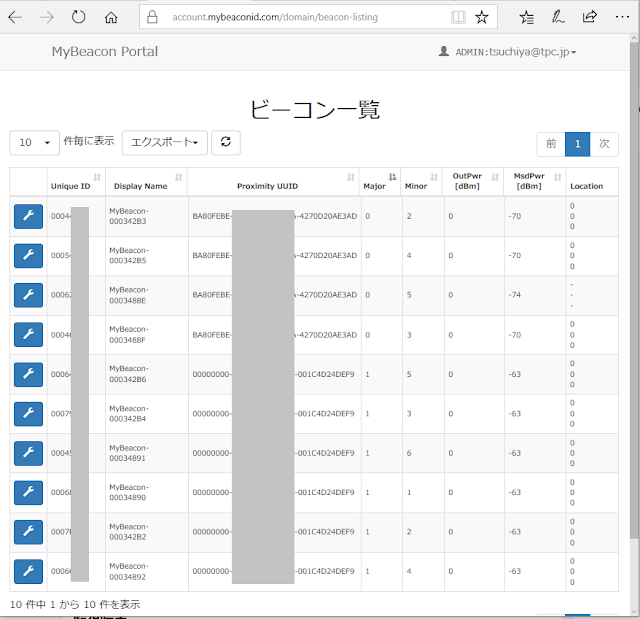
Task: Sort table by MsdPwr [dBm] column
Action: tap(535, 182)
